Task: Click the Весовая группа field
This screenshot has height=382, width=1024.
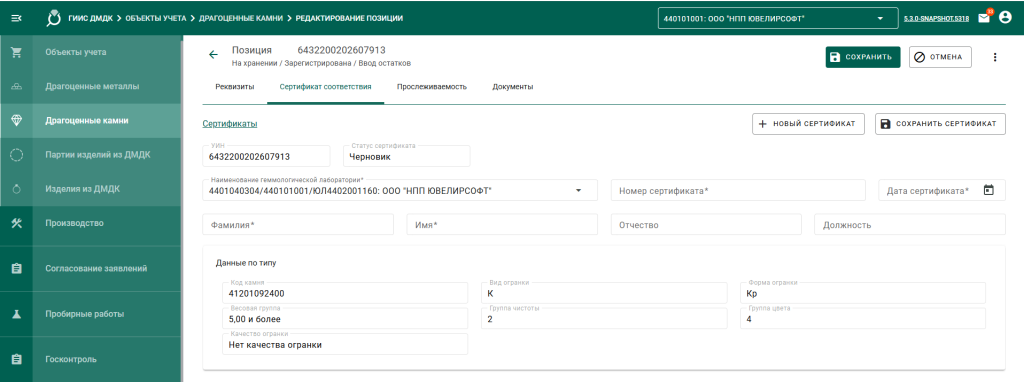Action: point(345,319)
